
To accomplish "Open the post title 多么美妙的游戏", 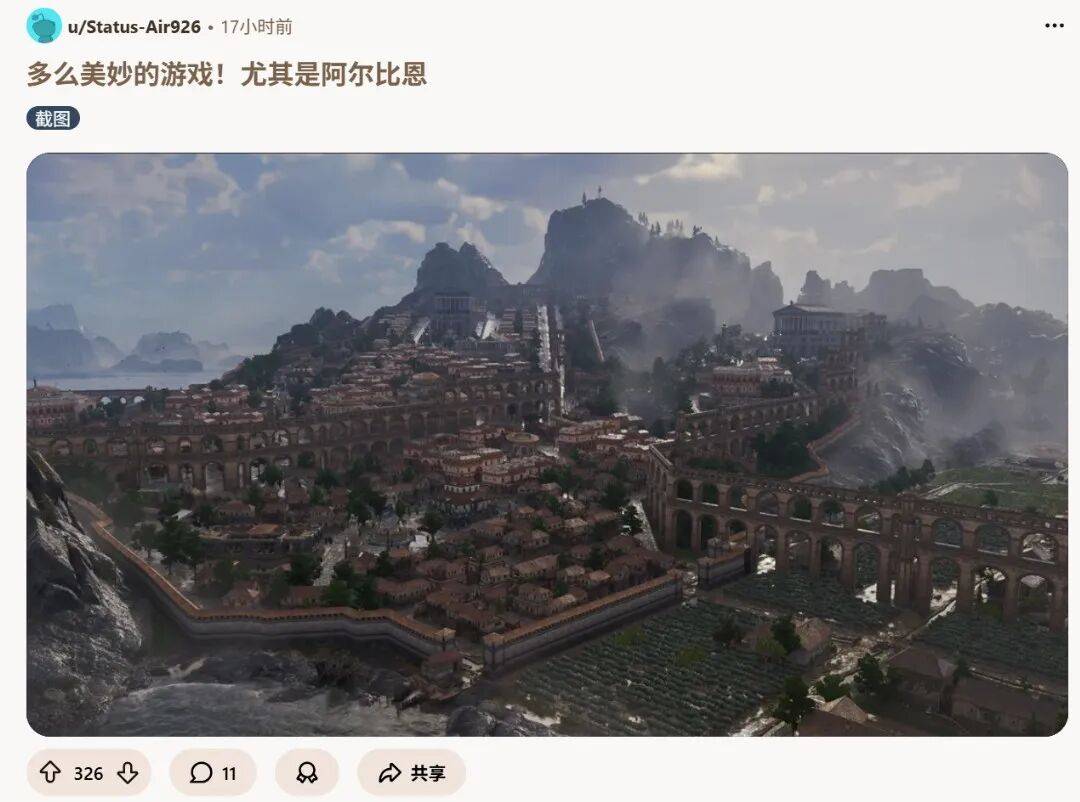I will 227,74.
